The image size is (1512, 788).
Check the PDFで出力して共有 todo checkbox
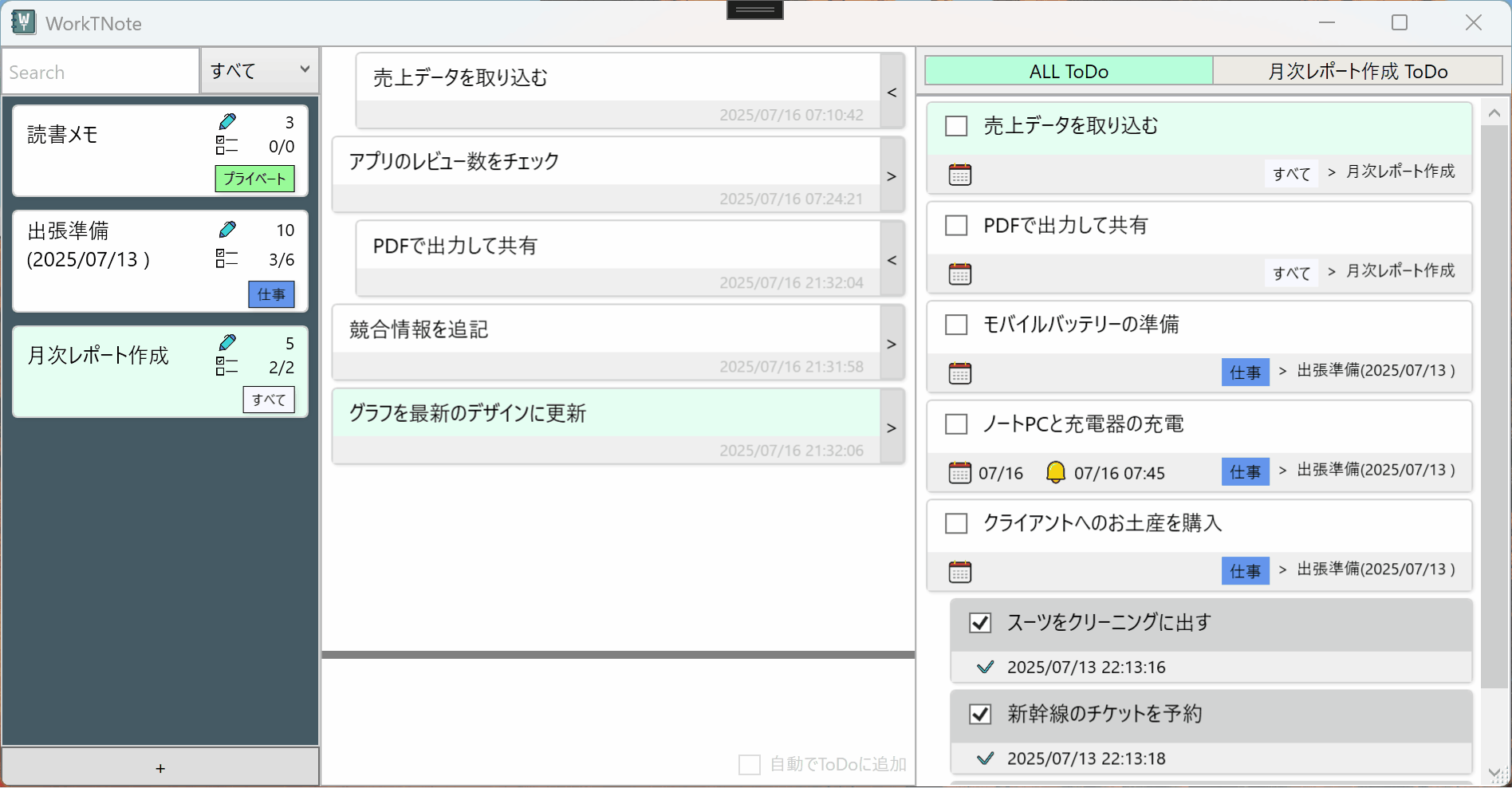[x=956, y=225]
